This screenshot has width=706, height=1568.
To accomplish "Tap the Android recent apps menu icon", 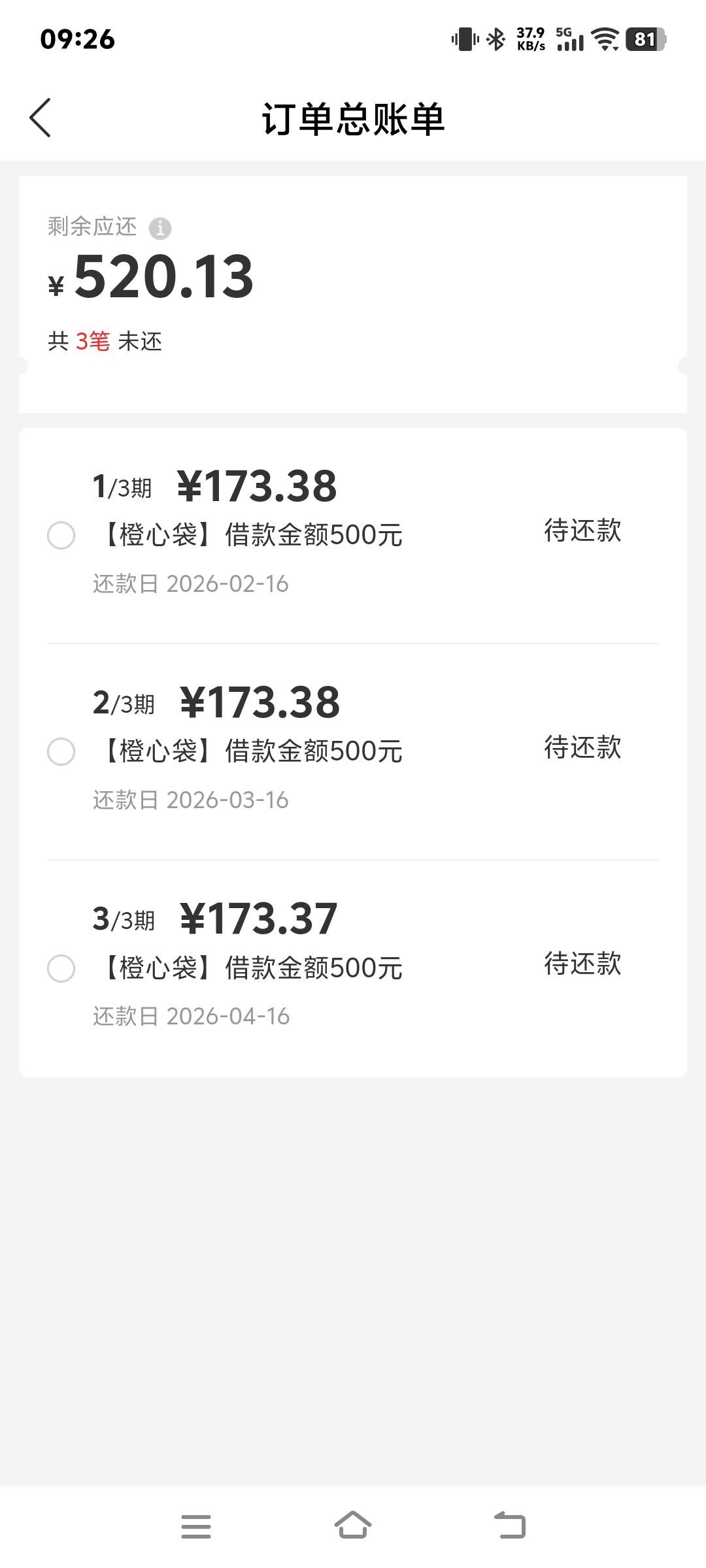I will 196,1526.
